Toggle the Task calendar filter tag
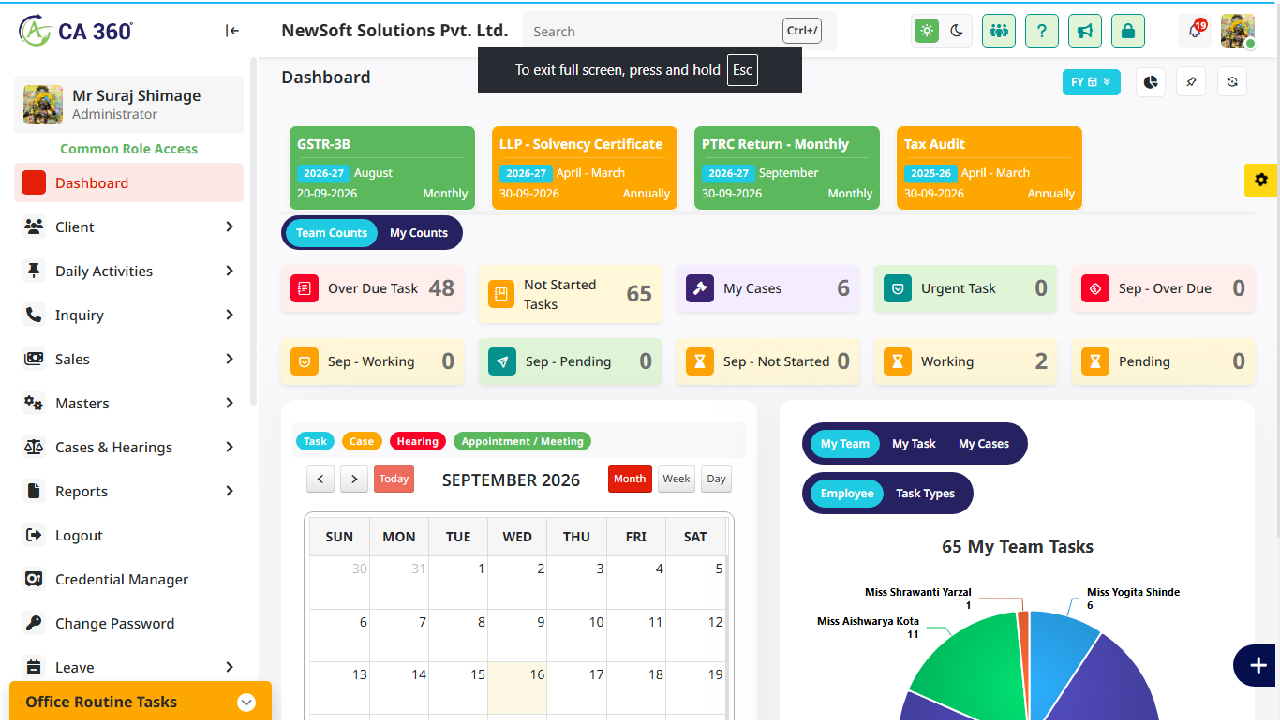The width and height of the screenshot is (1280, 720). click(x=315, y=441)
